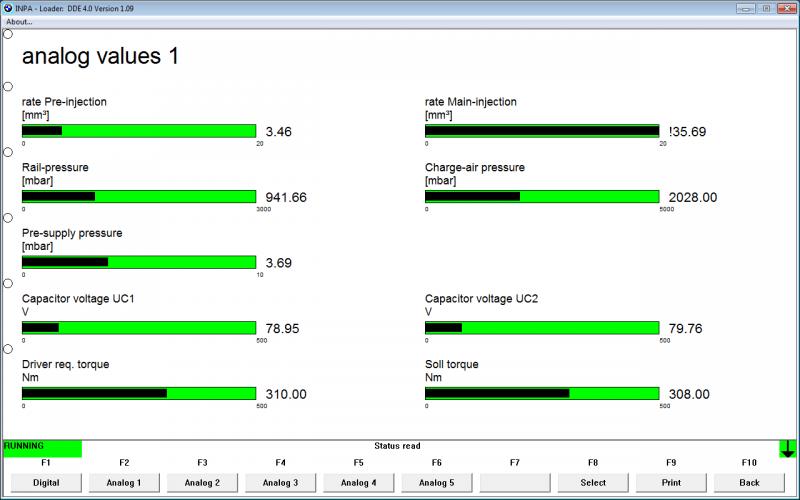Viewport: 800px width, 500px height.
Task: Select the radio circle beside Pre-supply pressure
Action: tap(8, 218)
